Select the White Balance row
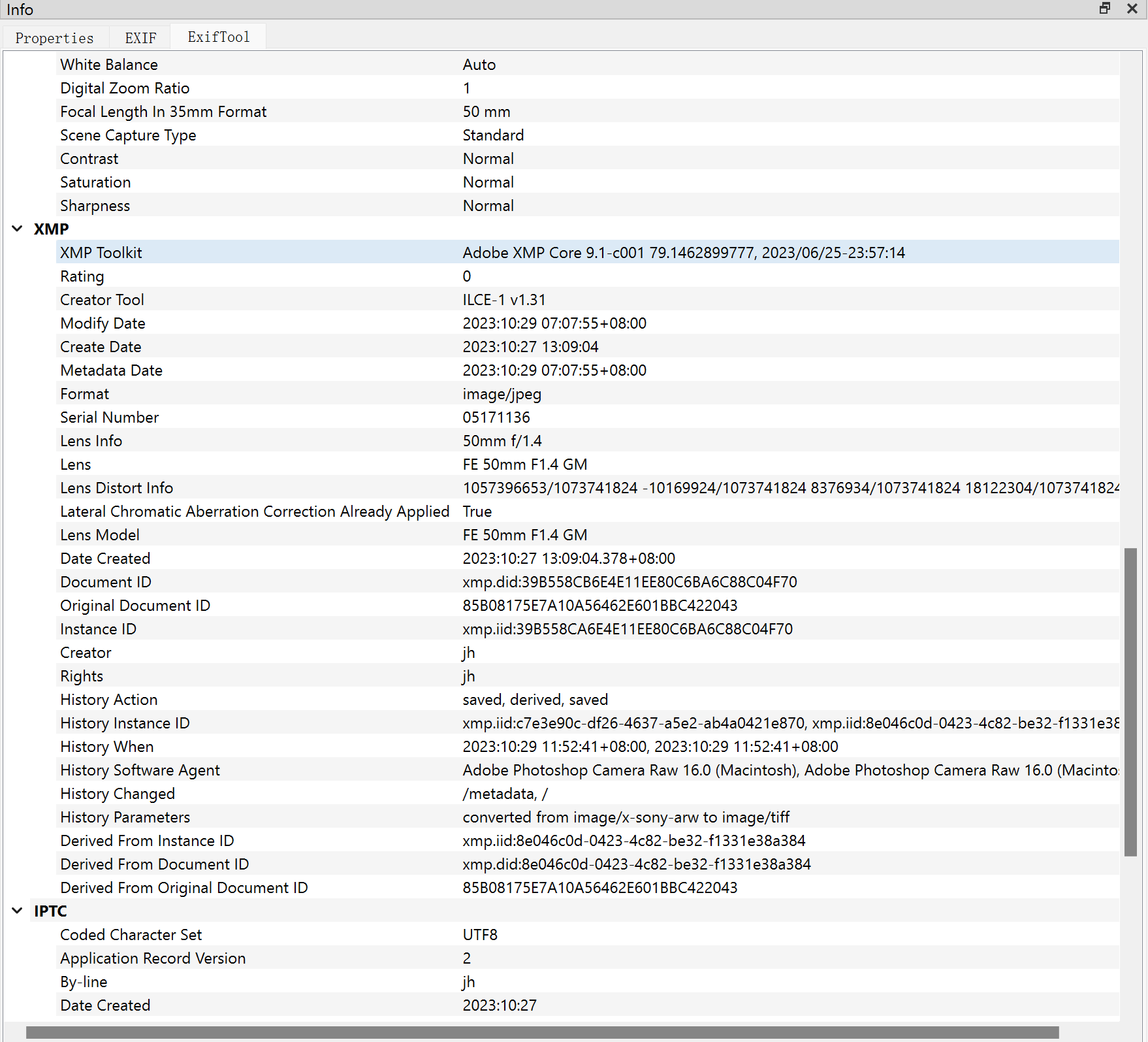 coord(109,65)
